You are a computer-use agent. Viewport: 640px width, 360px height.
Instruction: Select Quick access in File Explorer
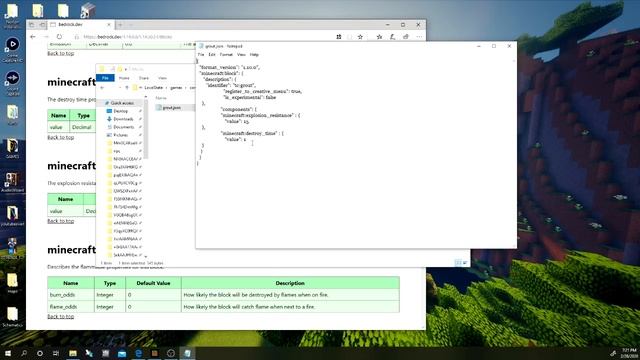[122, 103]
